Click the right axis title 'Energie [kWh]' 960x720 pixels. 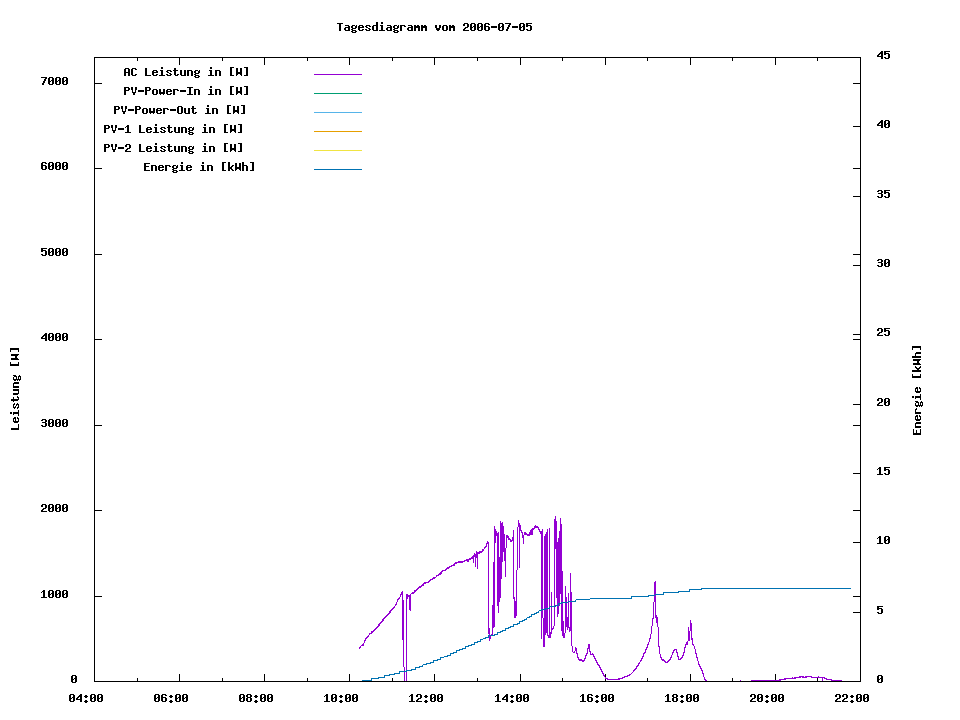[x=917, y=390]
